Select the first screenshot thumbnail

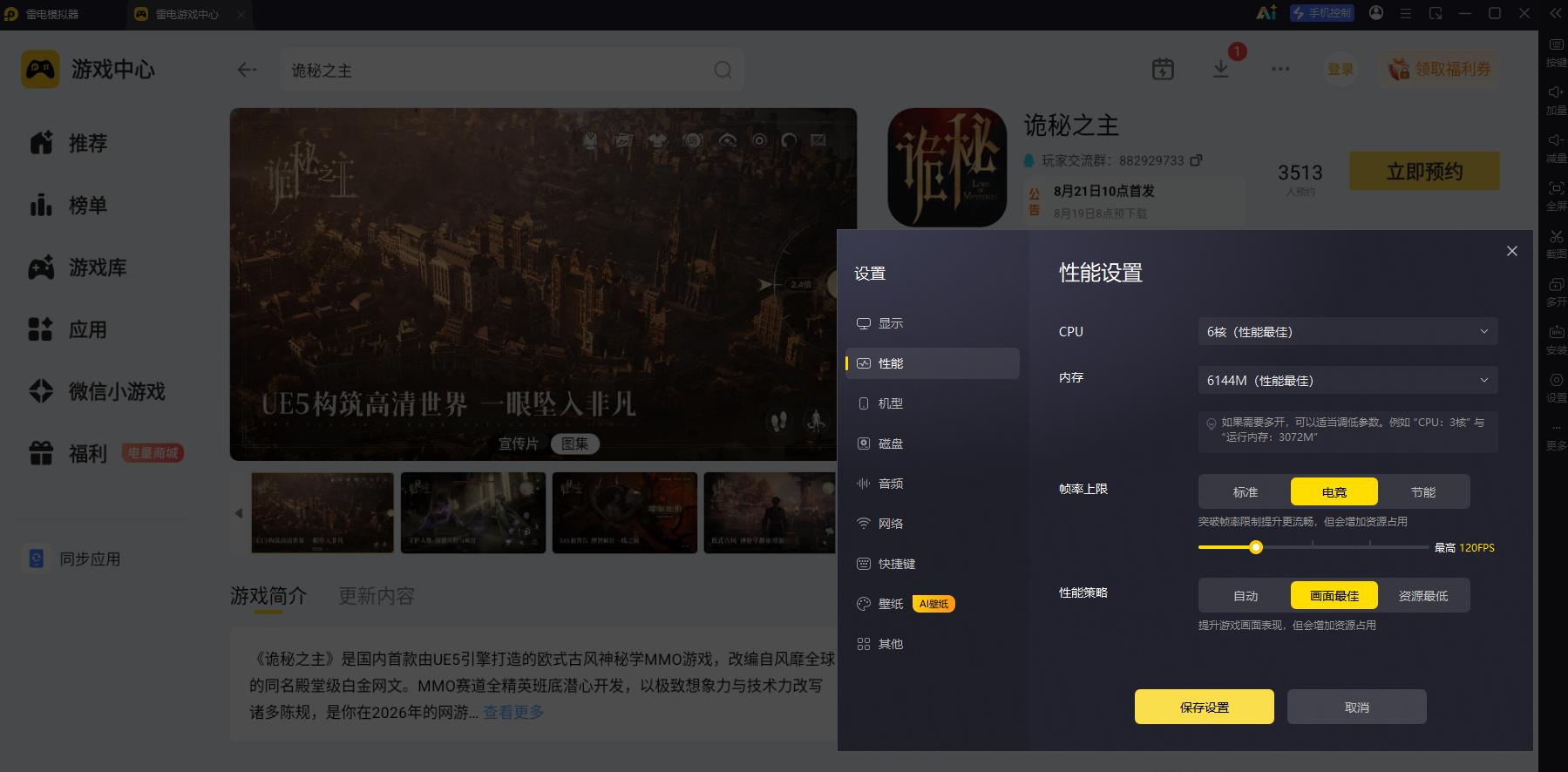click(322, 512)
